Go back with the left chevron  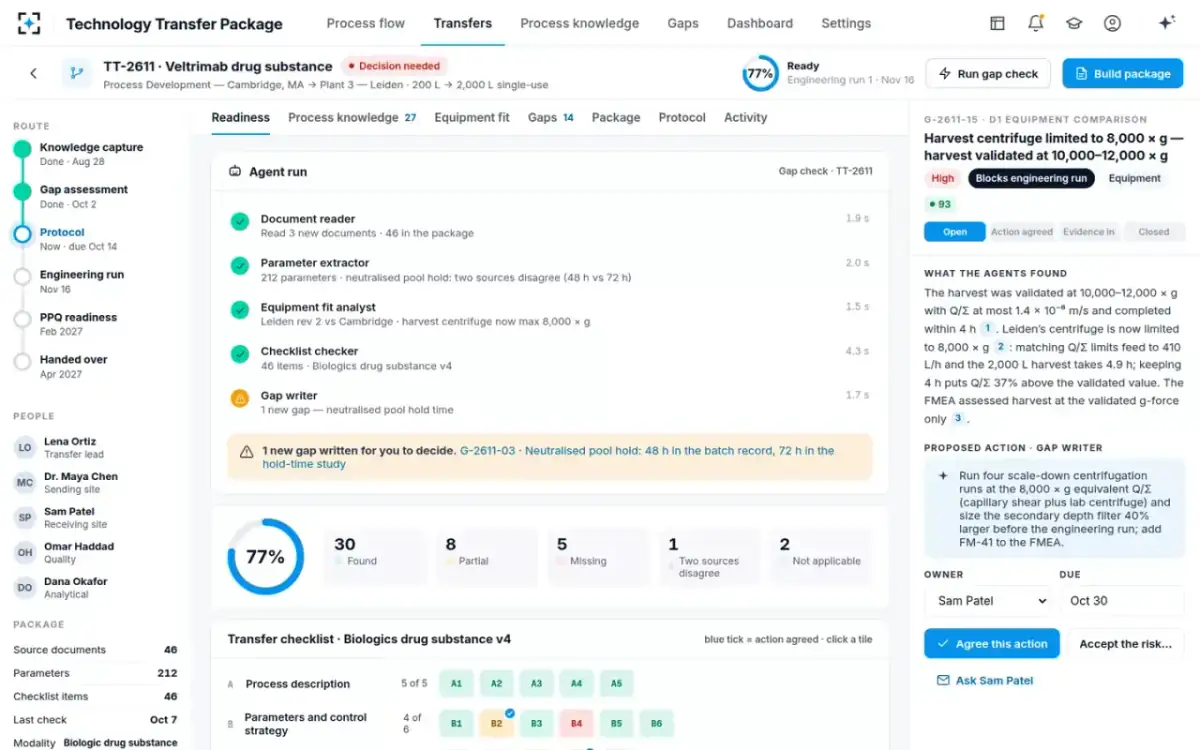tap(33, 73)
